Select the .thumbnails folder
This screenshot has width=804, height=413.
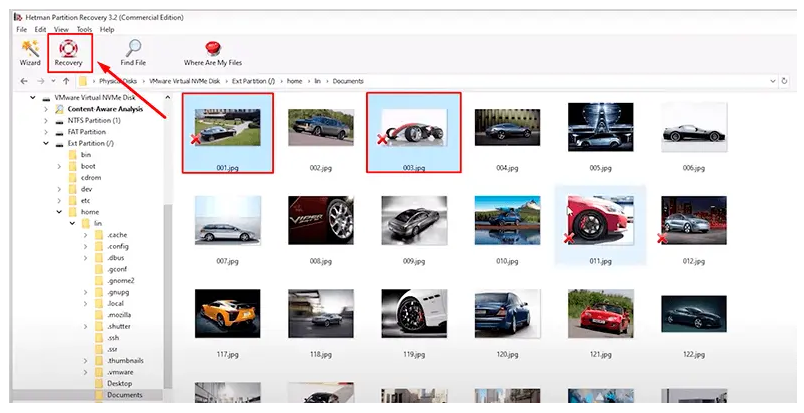tap(125, 361)
